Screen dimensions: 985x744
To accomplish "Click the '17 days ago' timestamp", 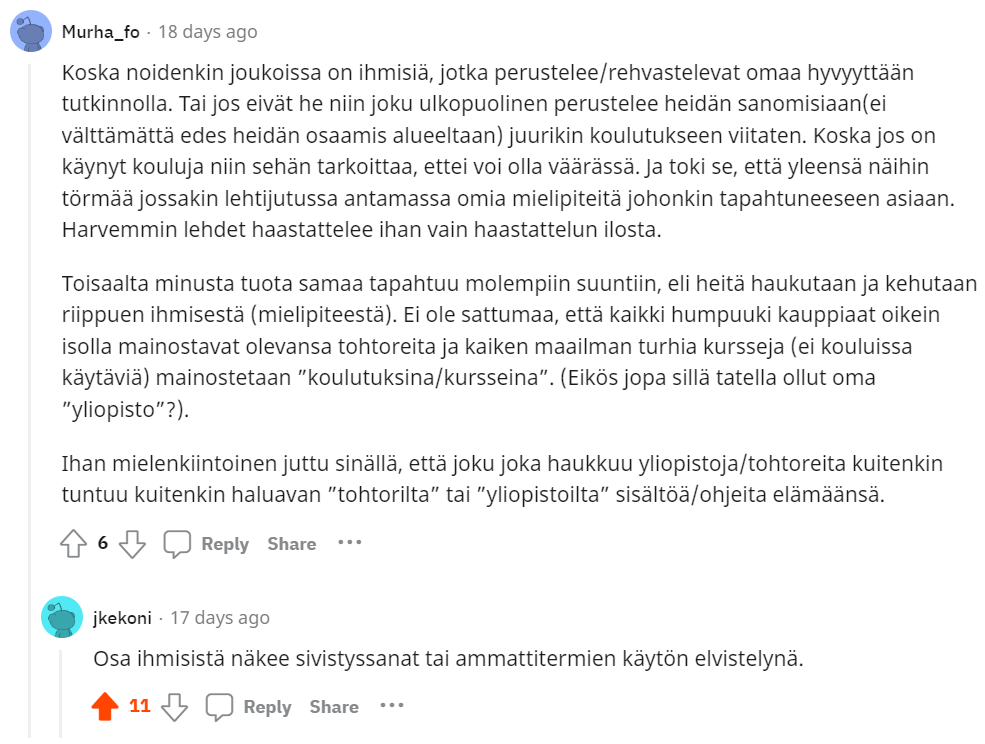I will click(x=220, y=618).
